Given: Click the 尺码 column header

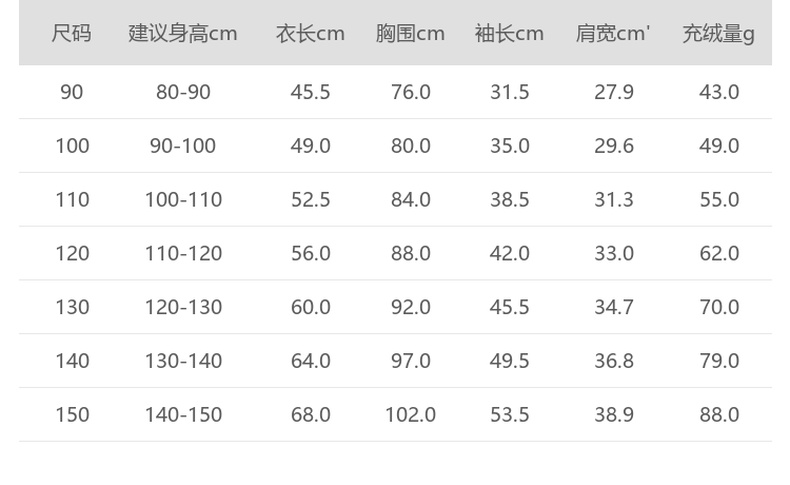Looking at the screenshot, I should click(71, 34).
